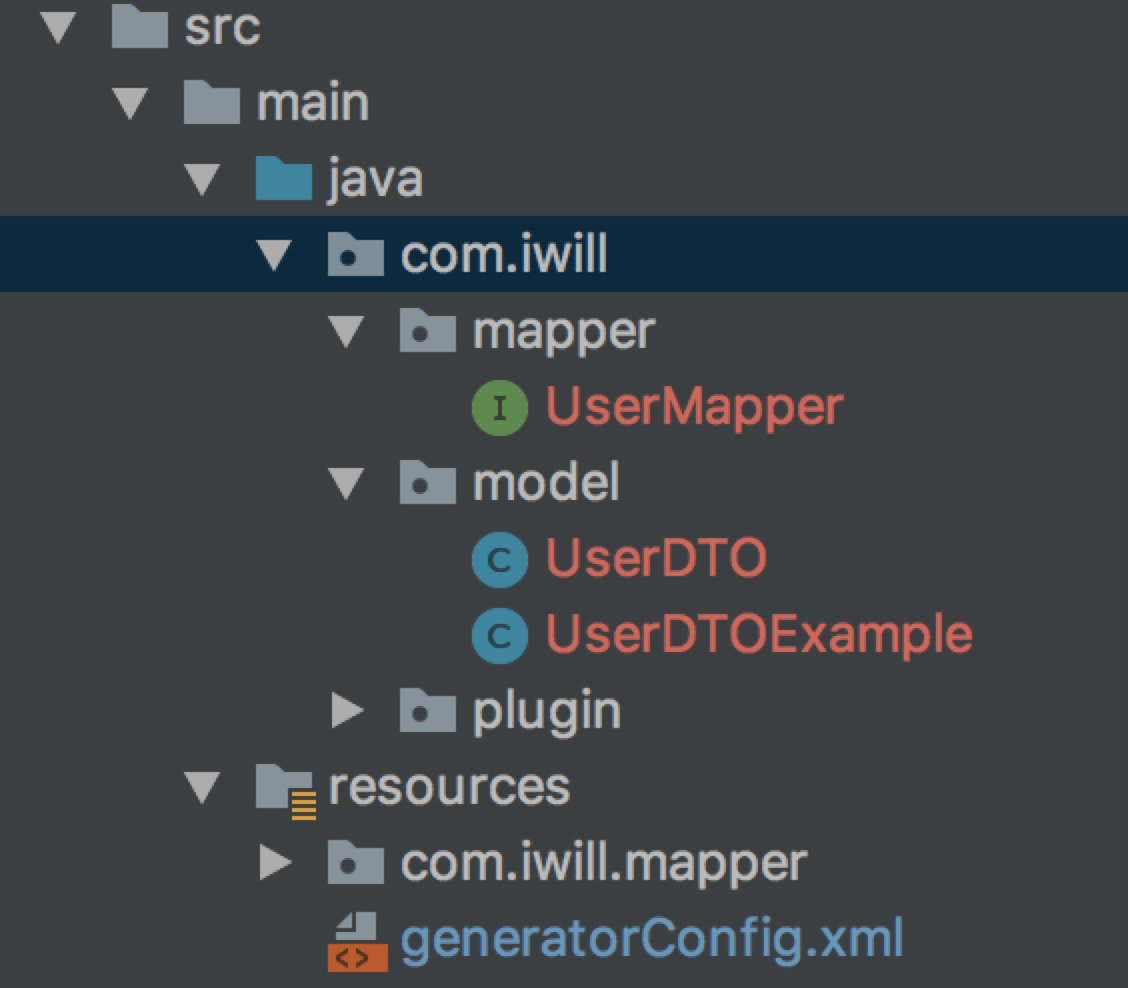
Task: Click the class icon beside UserDTO
Action: [499, 559]
